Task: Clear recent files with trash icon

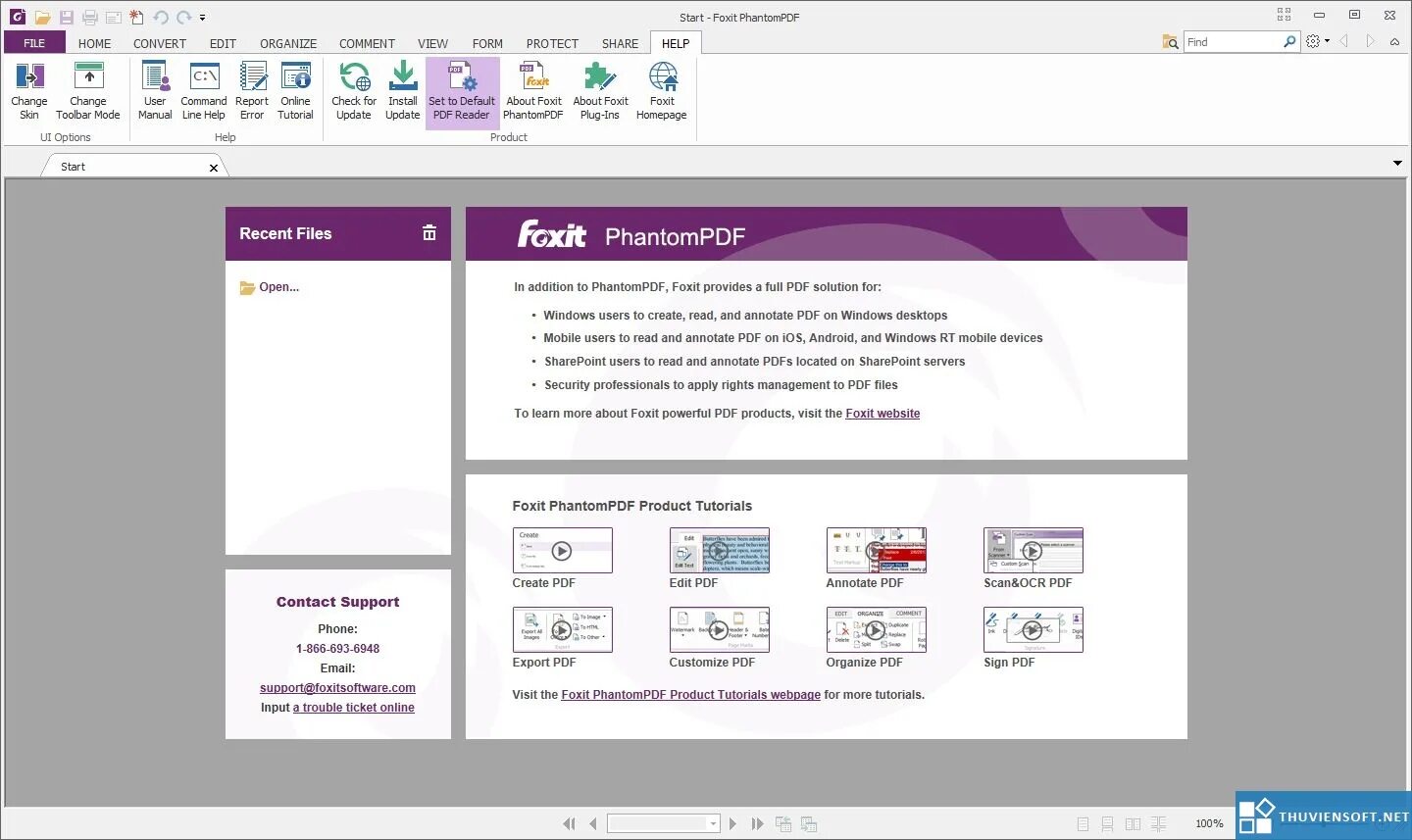Action: [429, 232]
